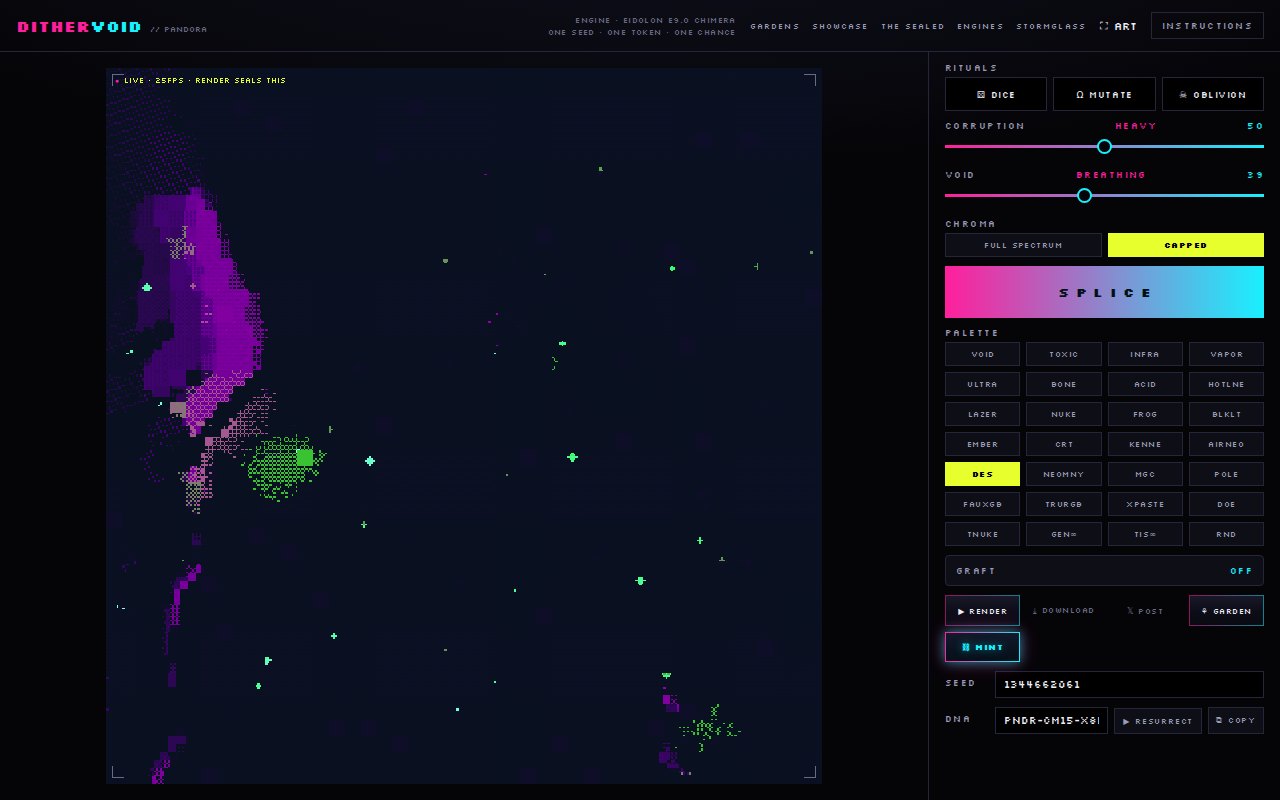Open the Stormglass page
The width and height of the screenshot is (1280, 800).
1051,26
